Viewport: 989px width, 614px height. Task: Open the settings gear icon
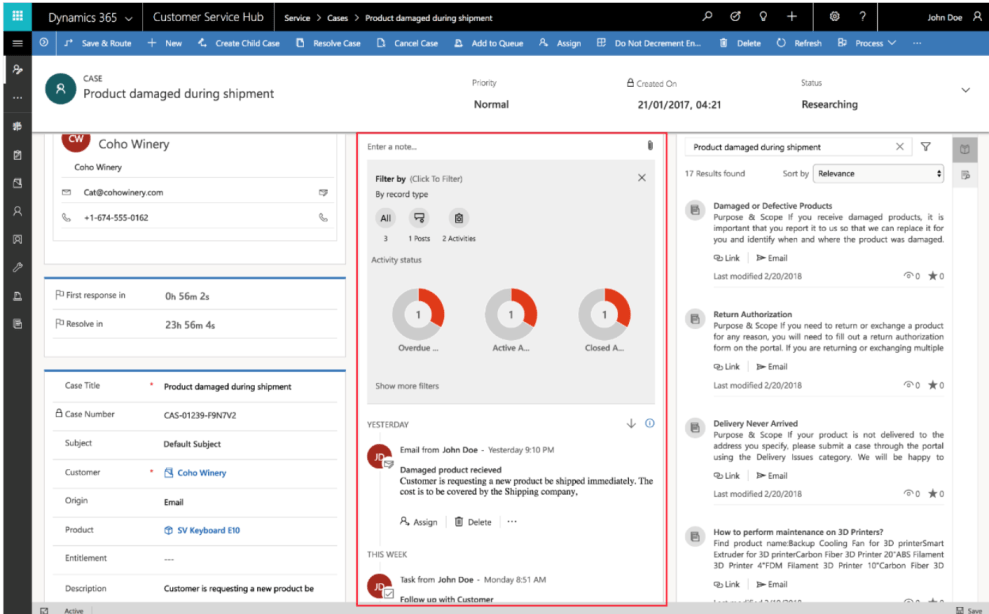point(834,16)
